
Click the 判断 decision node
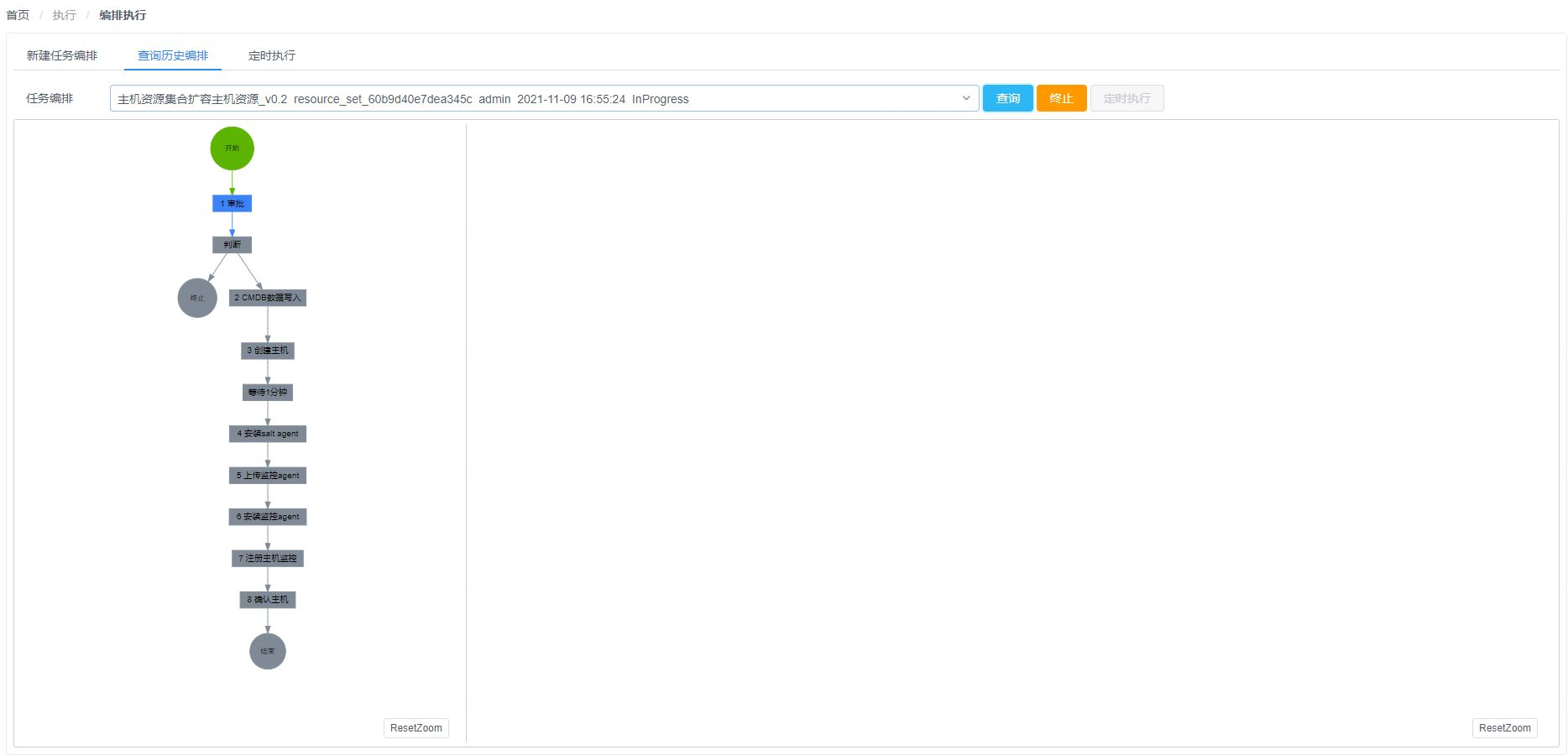pos(232,245)
